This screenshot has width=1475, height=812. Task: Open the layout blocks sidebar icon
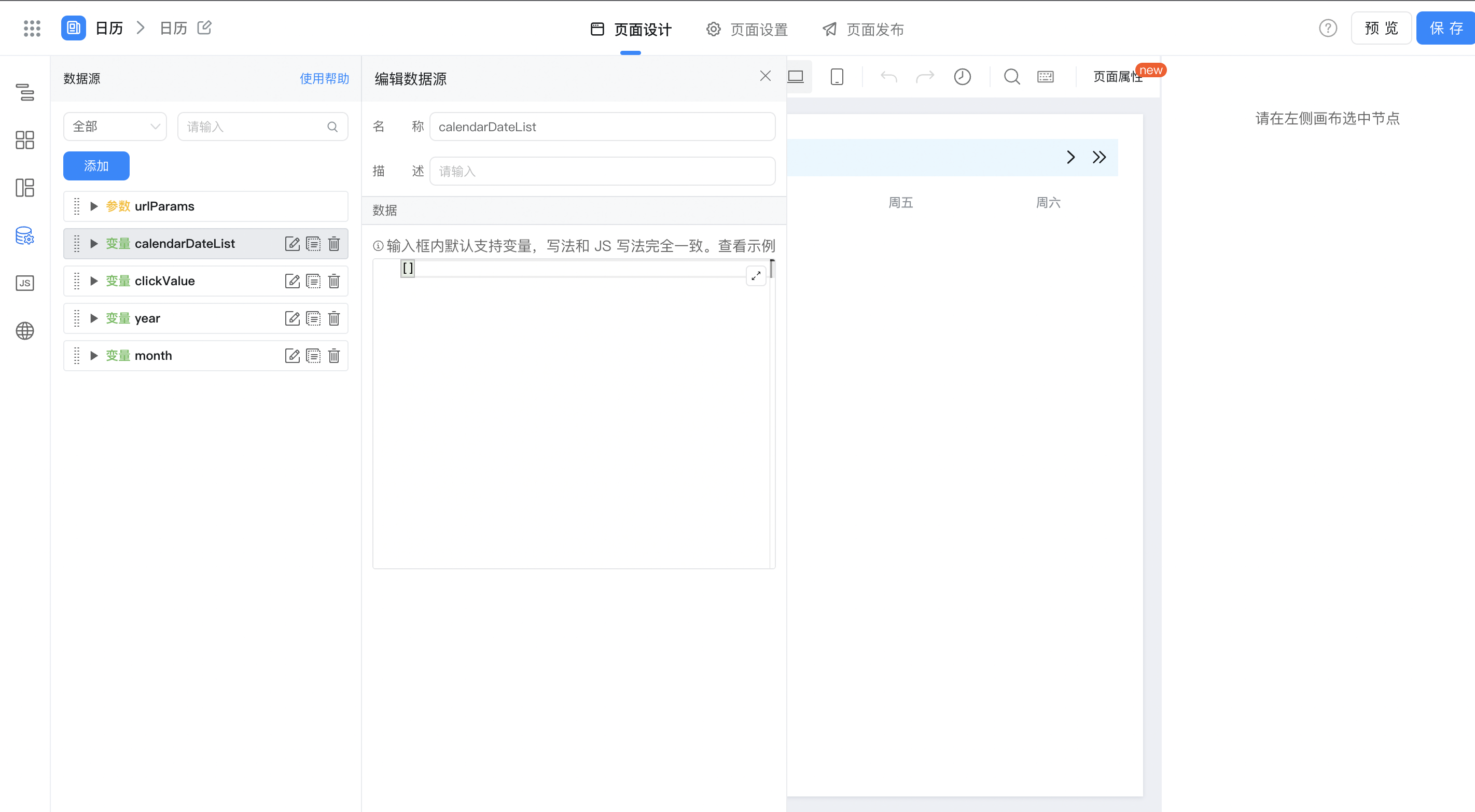[x=24, y=187]
